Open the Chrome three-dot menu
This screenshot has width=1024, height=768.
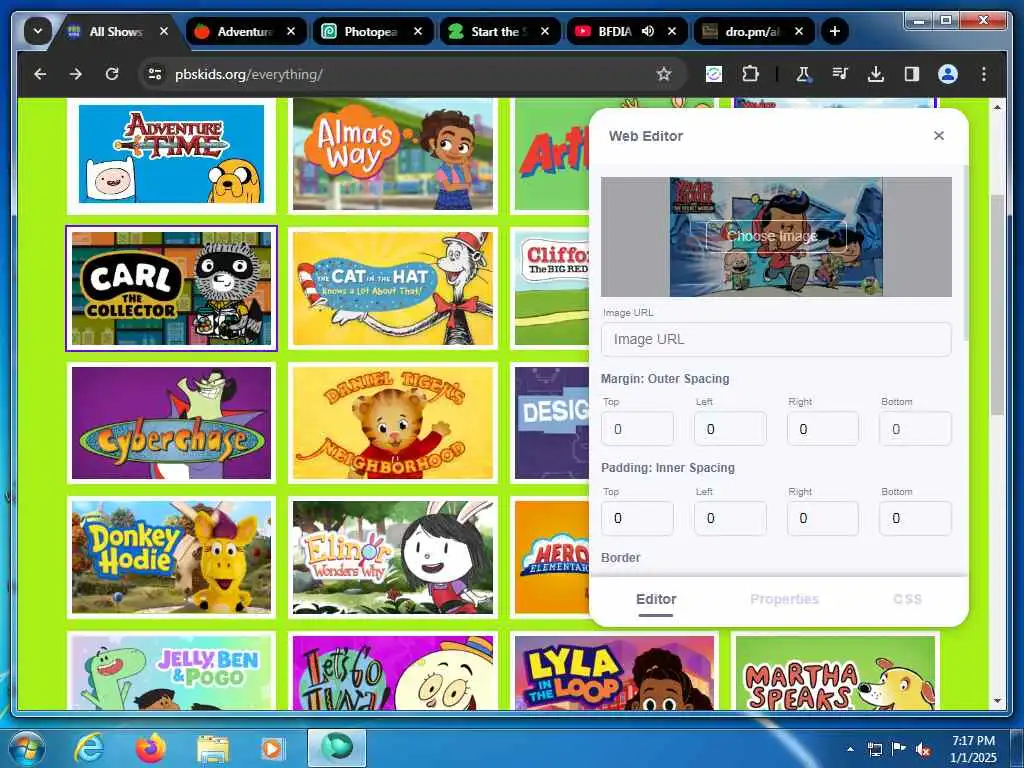pos(984,74)
